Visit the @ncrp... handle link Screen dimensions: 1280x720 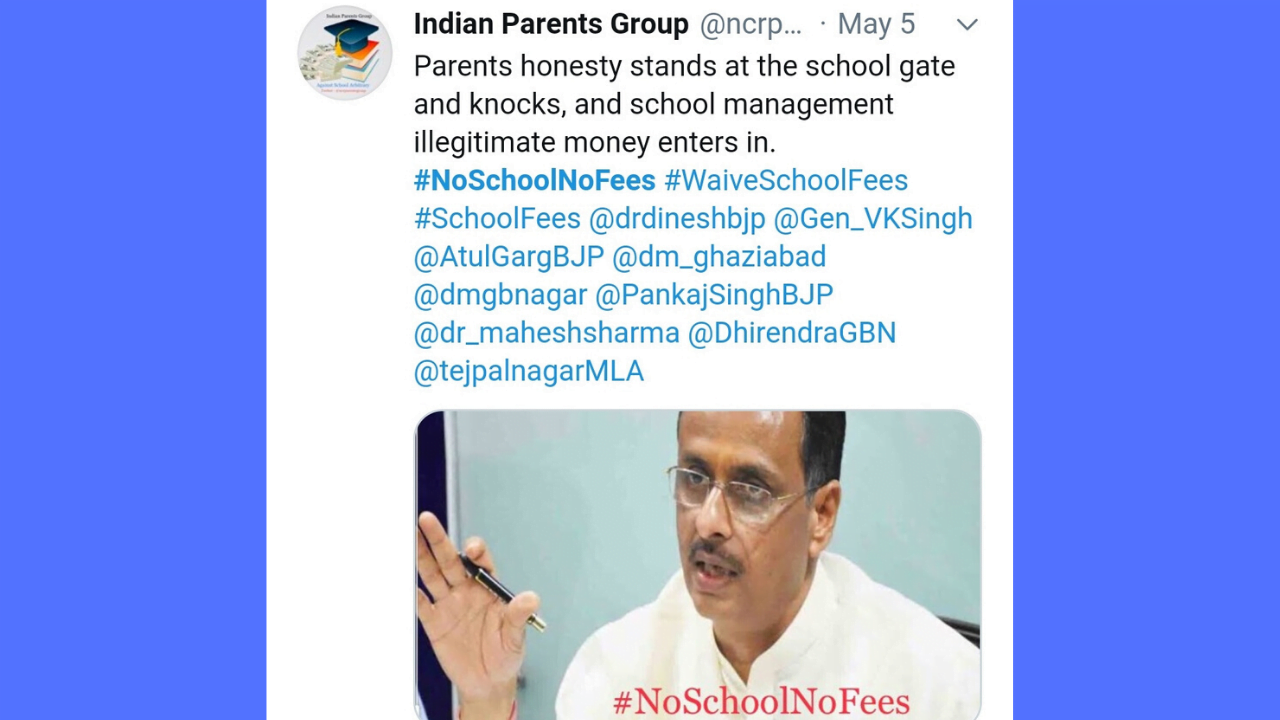pos(751,24)
